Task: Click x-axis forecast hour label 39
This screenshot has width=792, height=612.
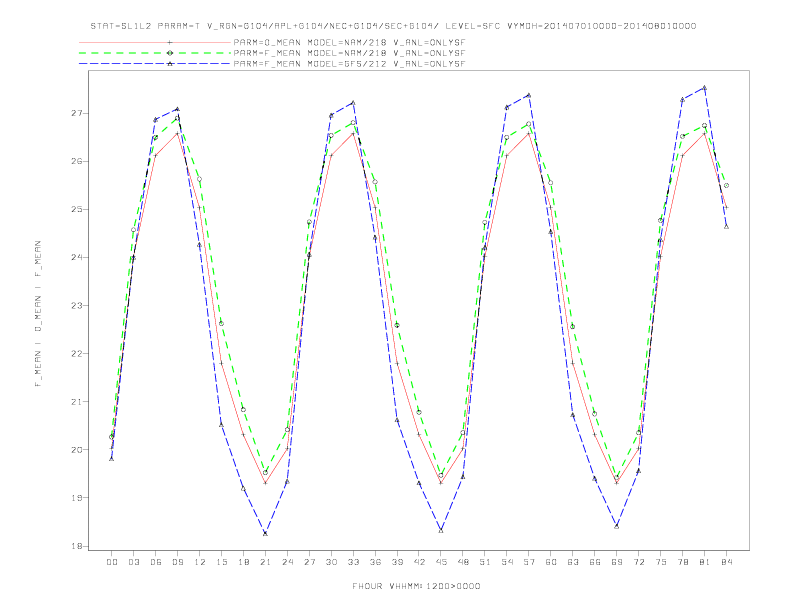Action: pyautogui.click(x=398, y=562)
